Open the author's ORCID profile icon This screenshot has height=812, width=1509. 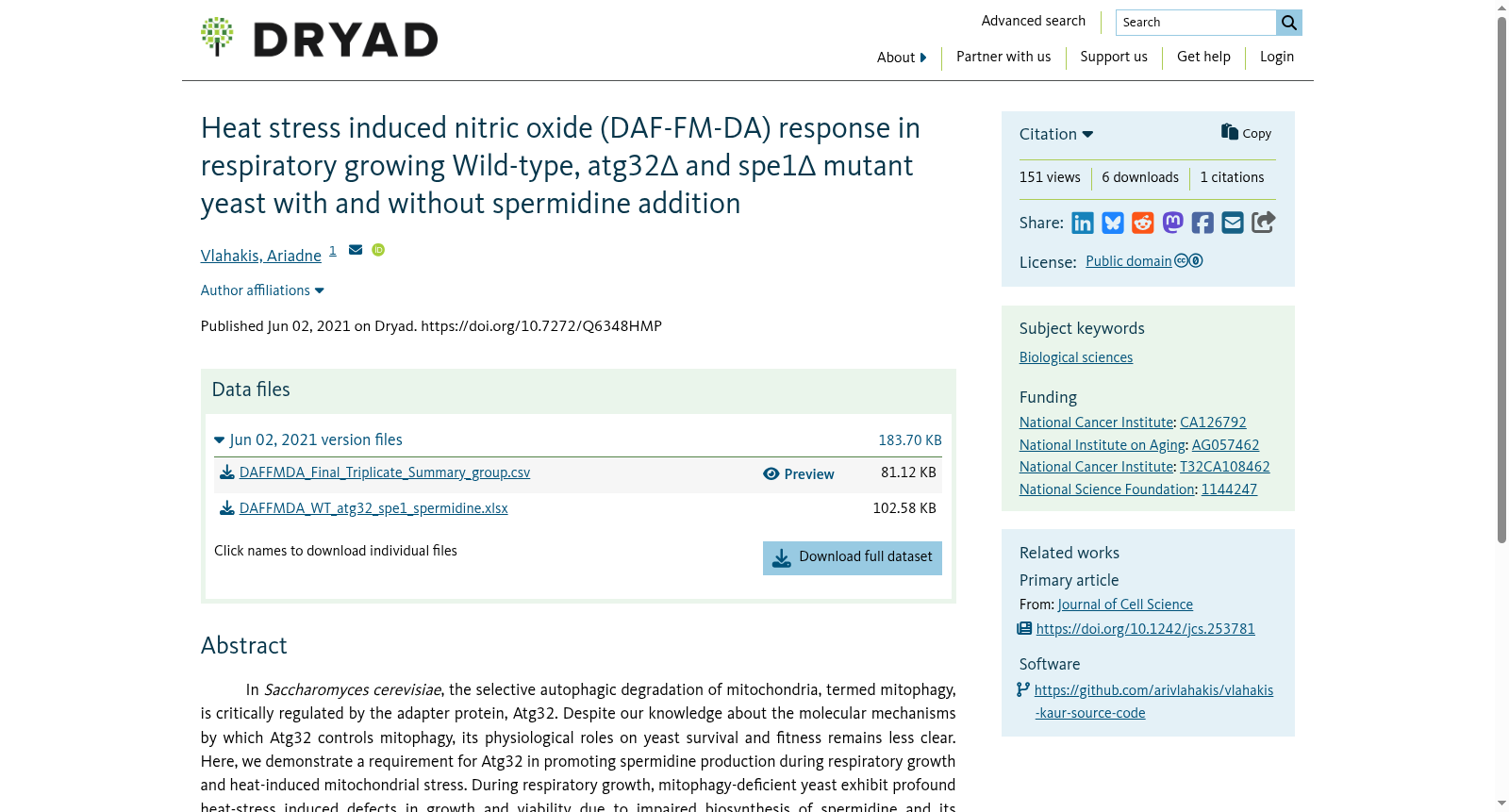click(378, 250)
